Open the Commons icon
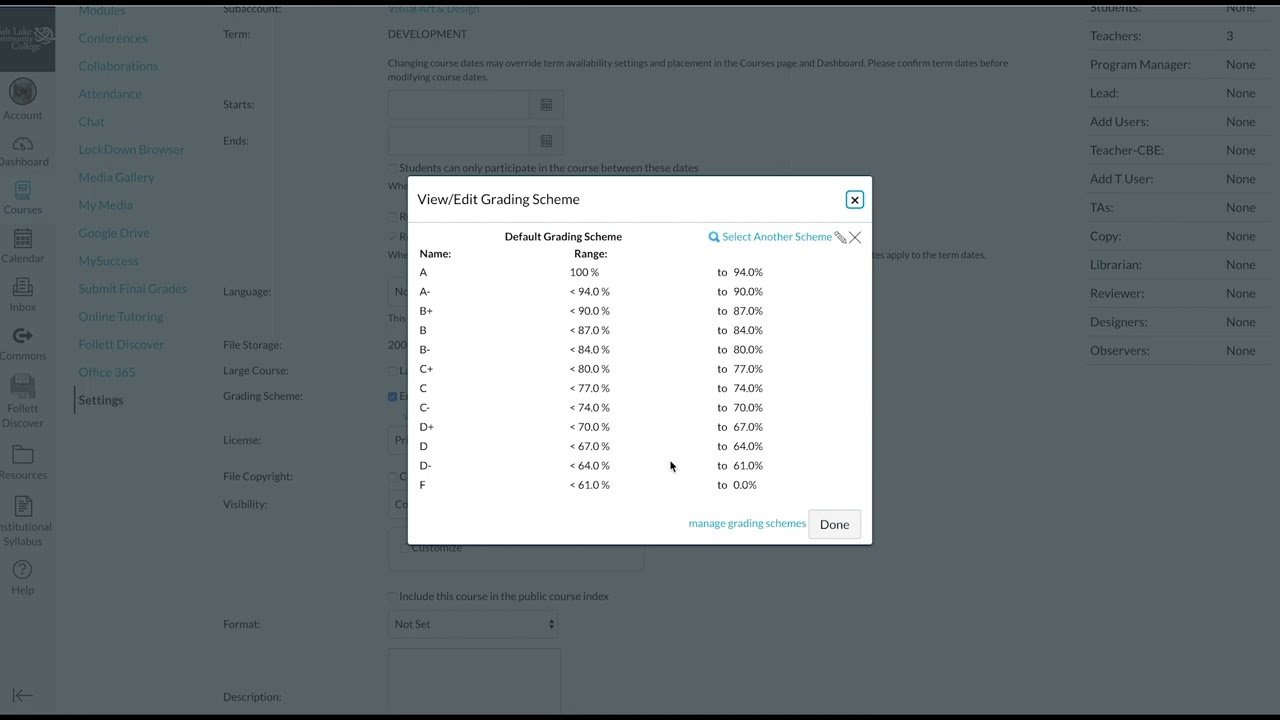The height and width of the screenshot is (720, 1280). [x=22, y=336]
